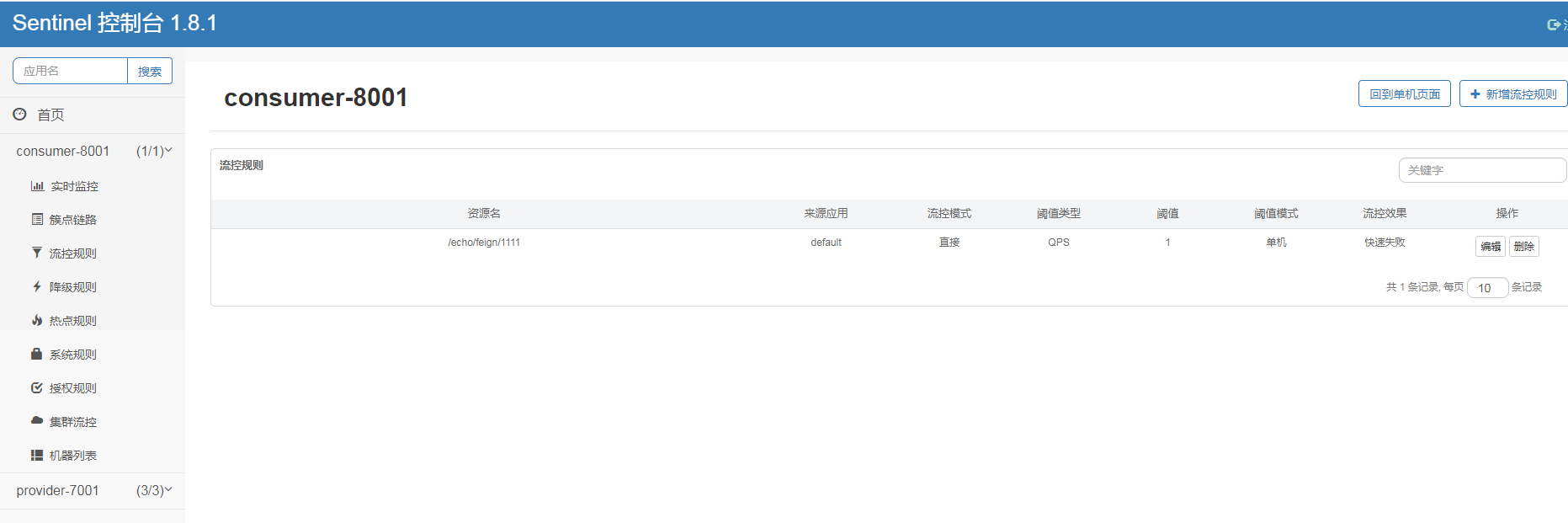Click the 单机 threshold mode cell

tap(1276, 243)
